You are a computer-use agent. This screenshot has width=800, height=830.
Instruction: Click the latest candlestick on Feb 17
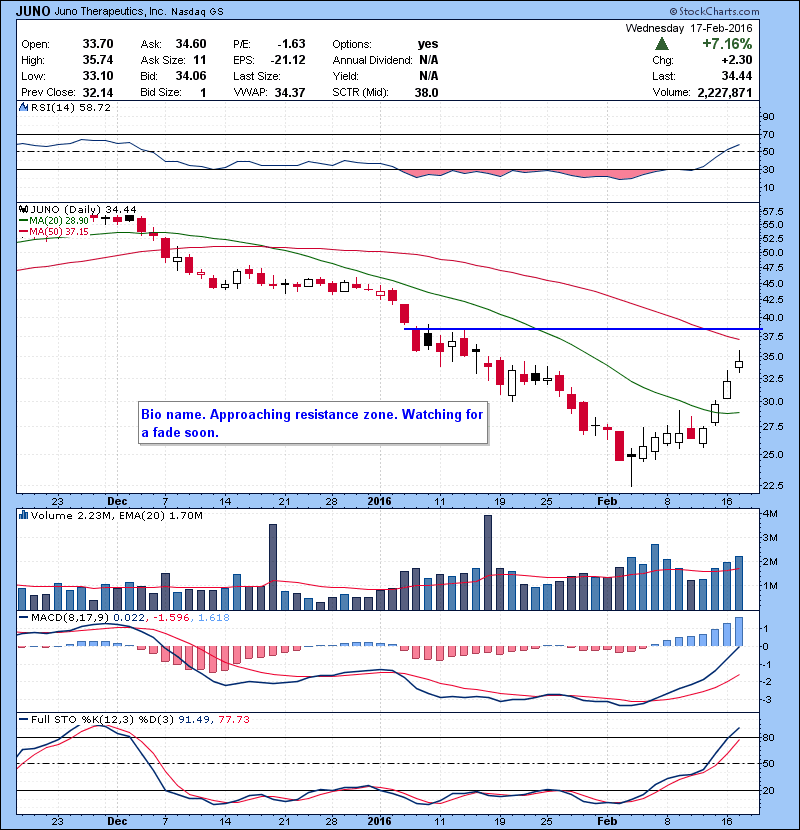(739, 363)
